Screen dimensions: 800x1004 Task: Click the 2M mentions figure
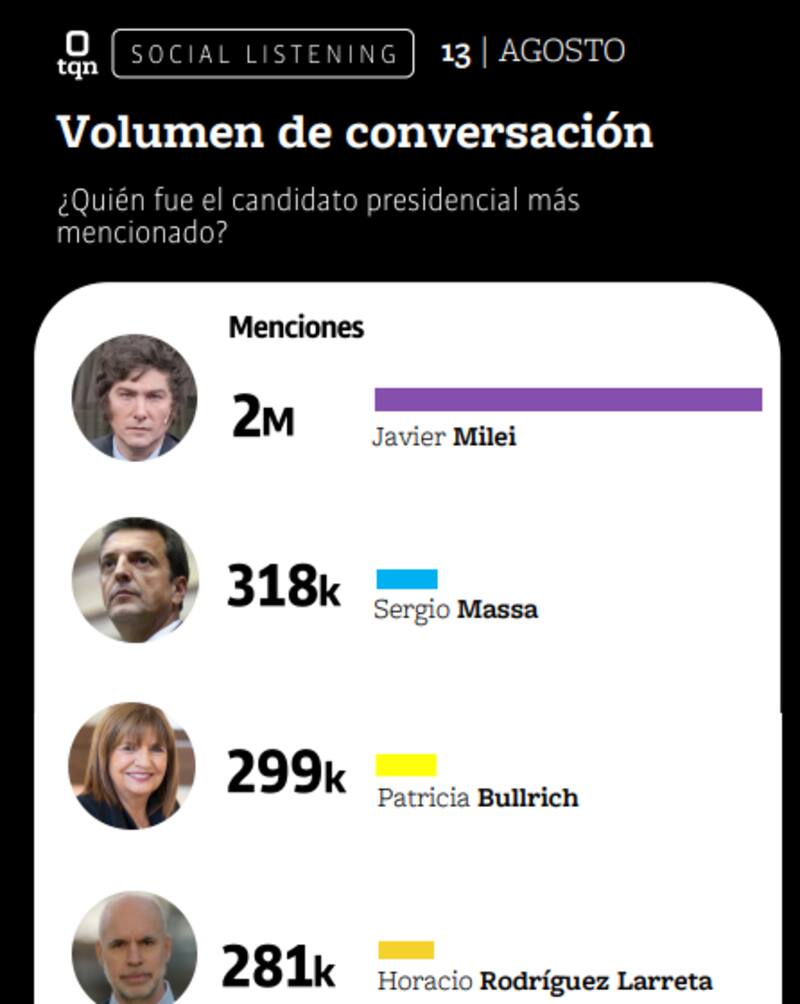click(263, 418)
